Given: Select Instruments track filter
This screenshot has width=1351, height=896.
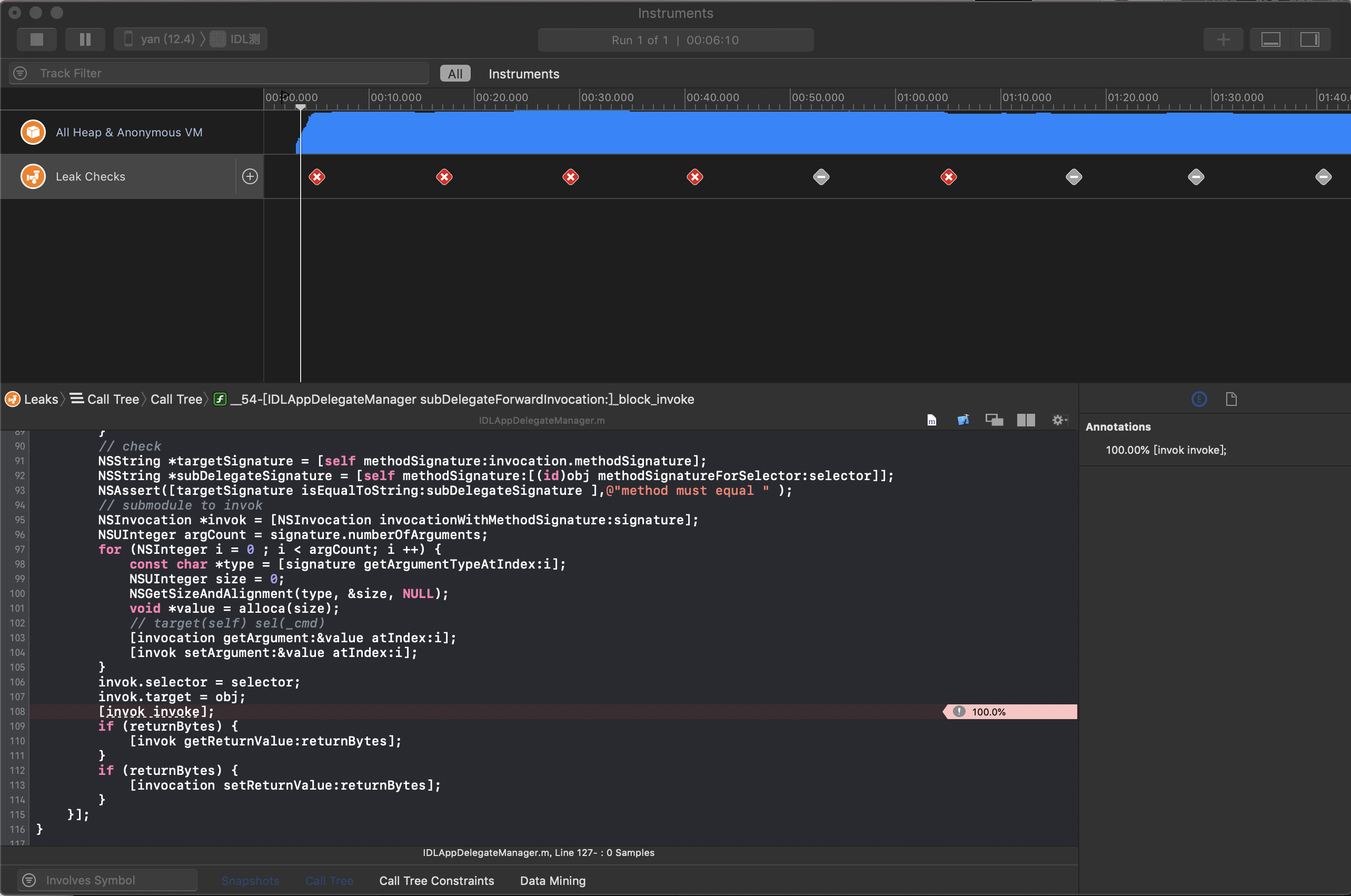Looking at the screenshot, I should (523, 74).
